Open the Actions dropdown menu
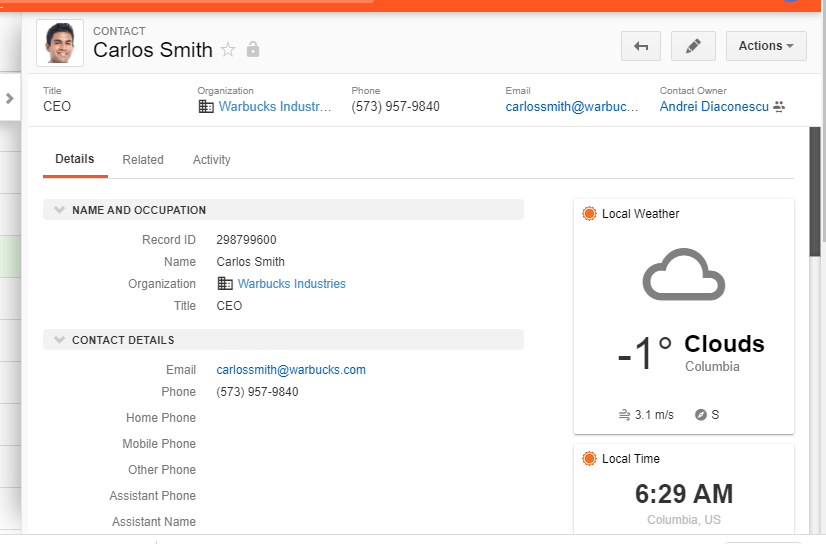 point(765,46)
